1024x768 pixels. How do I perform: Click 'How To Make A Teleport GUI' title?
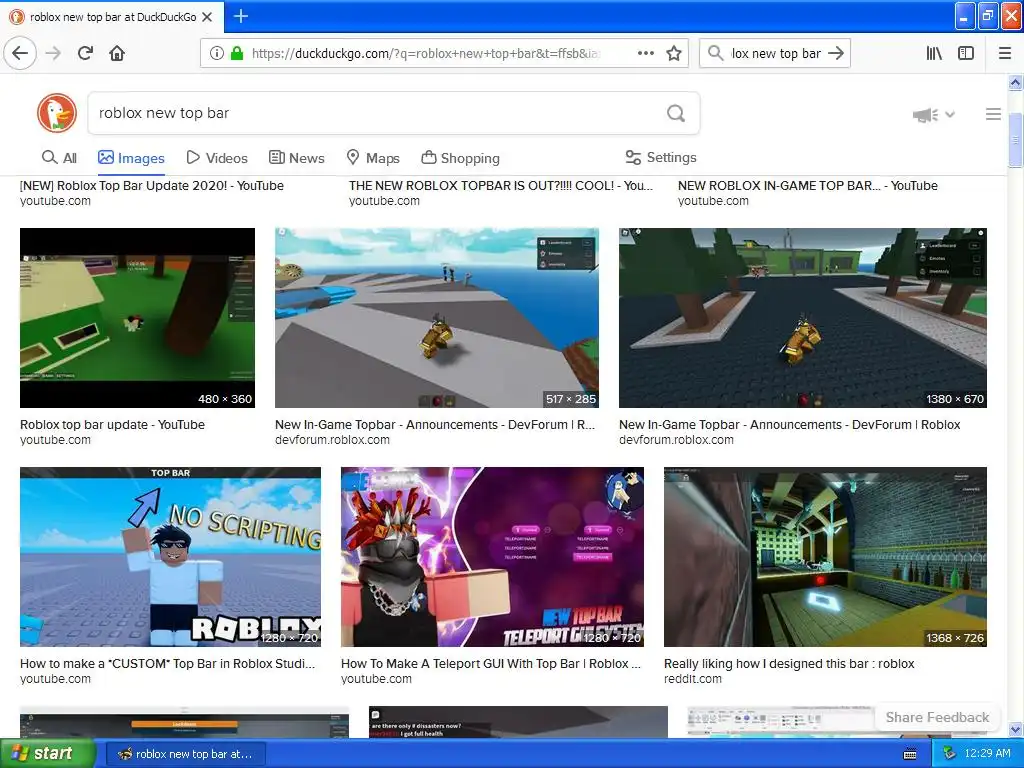click(490, 664)
